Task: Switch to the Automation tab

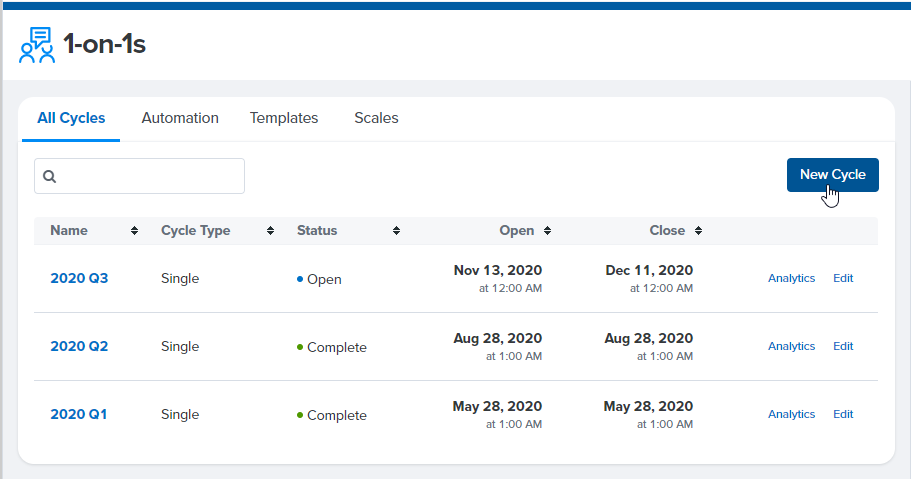Action: 180,118
